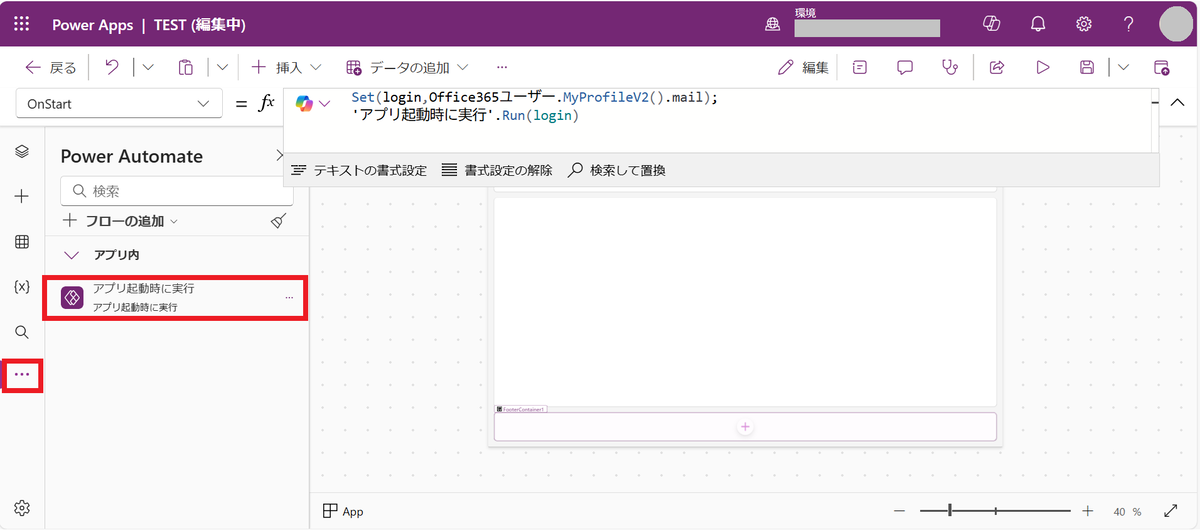Open the comments icon
This screenshot has width=1200, height=530.
pyautogui.click(x=905, y=67)
